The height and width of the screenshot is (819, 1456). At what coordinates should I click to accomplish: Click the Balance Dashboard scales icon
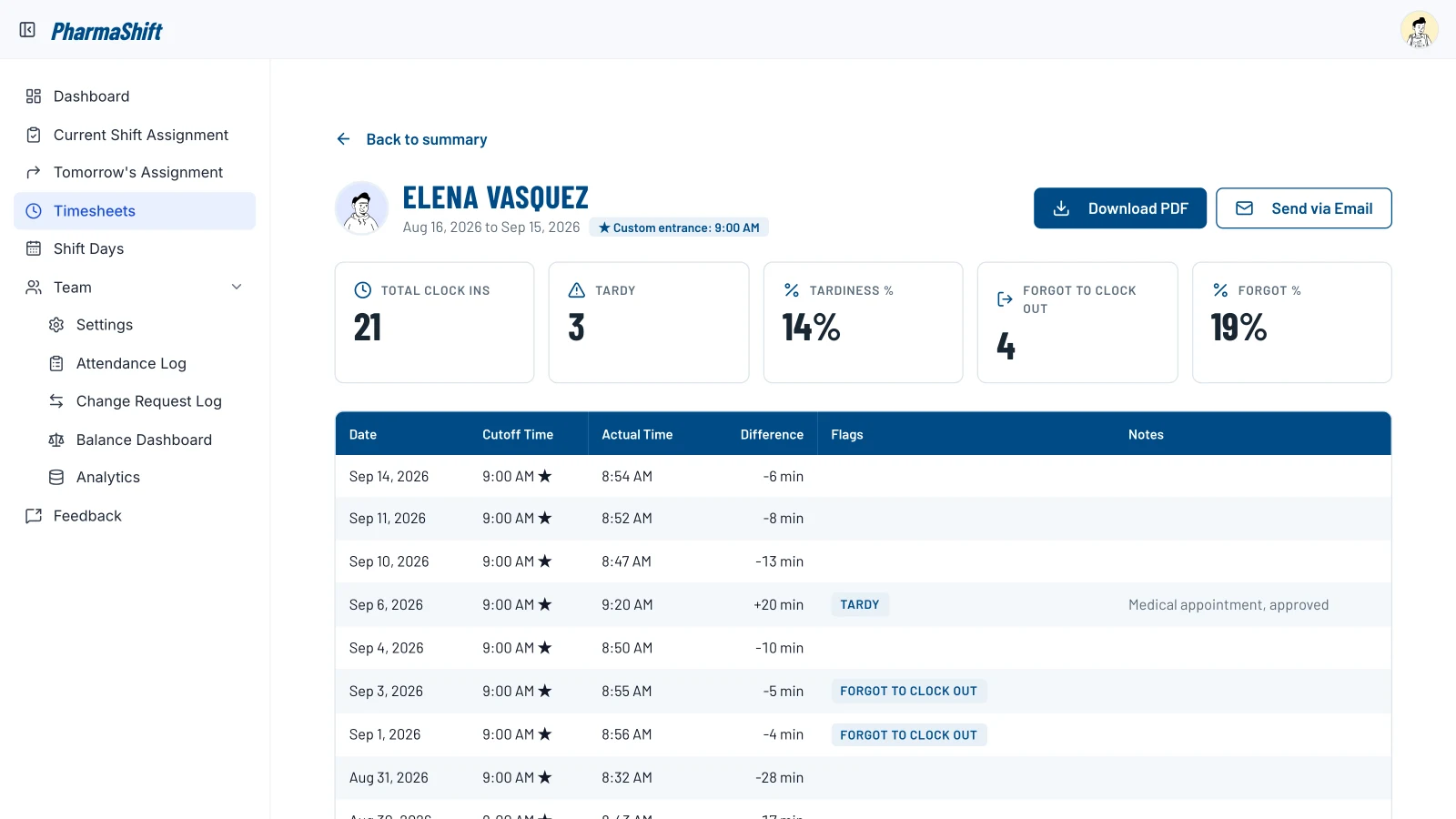pyautogui.click(x=56, y=440)
